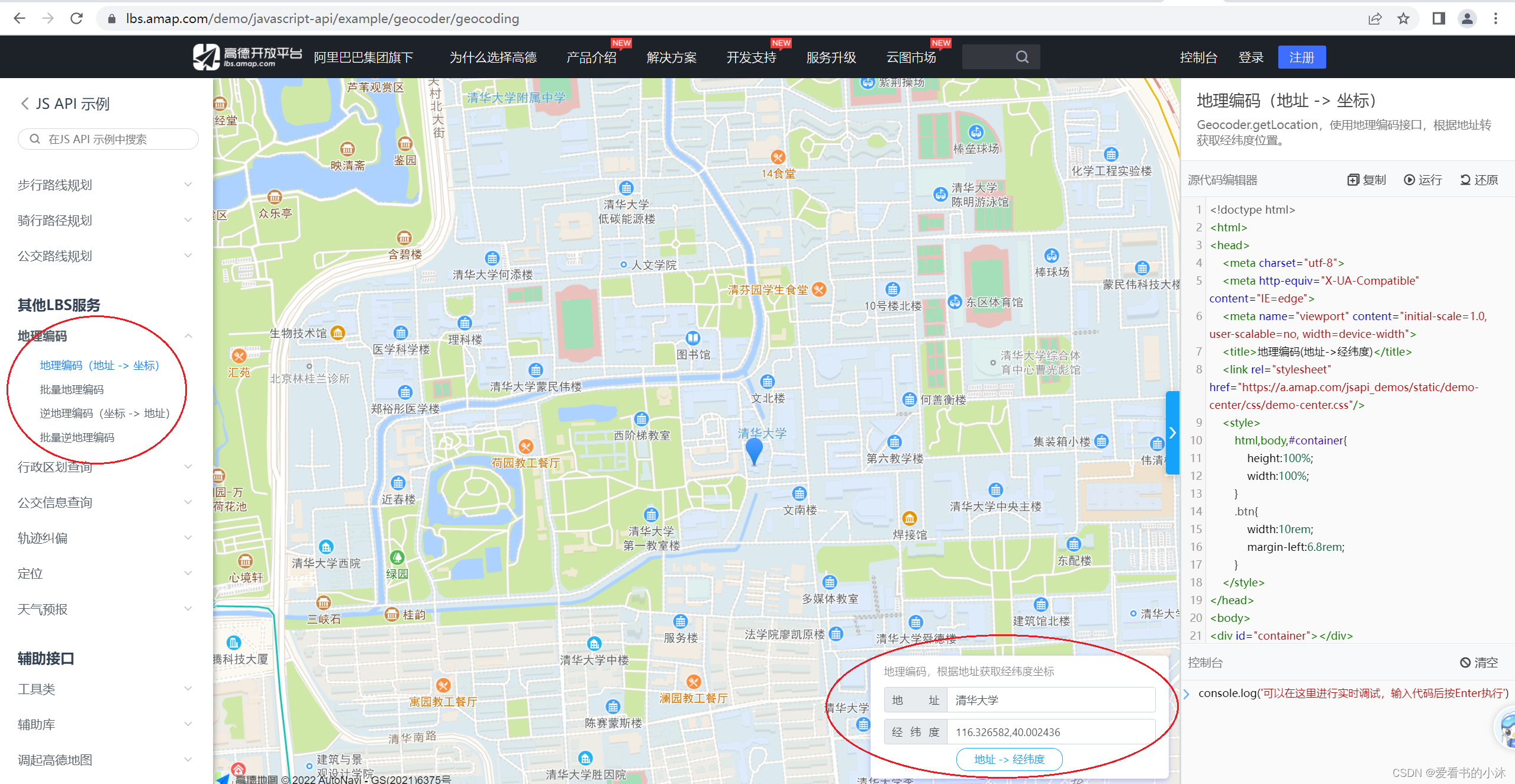1515x784 pixels.
Task: Click 地址 -> 经纬度 button
Action: 1010,759
